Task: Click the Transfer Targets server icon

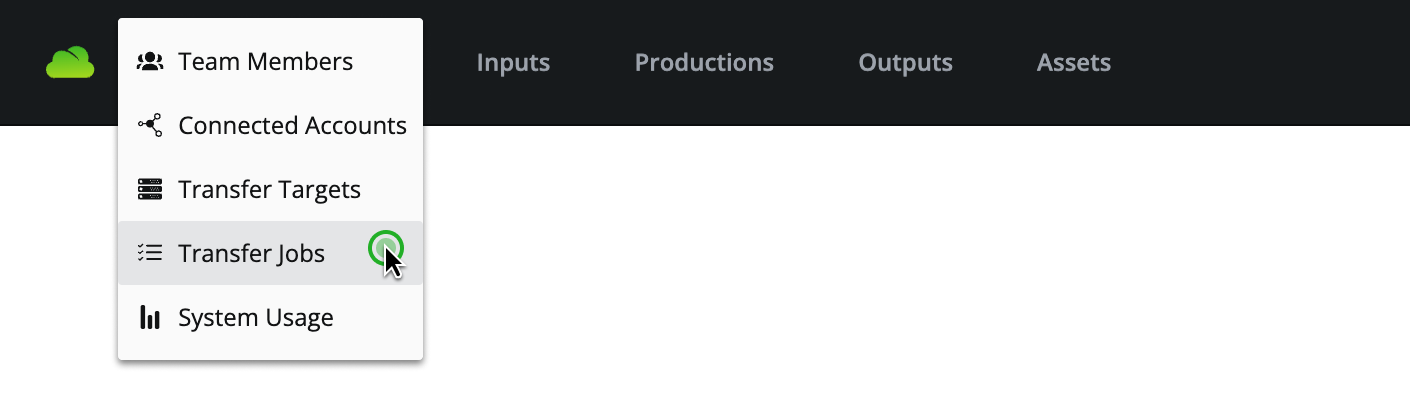Action: point(150,189)
